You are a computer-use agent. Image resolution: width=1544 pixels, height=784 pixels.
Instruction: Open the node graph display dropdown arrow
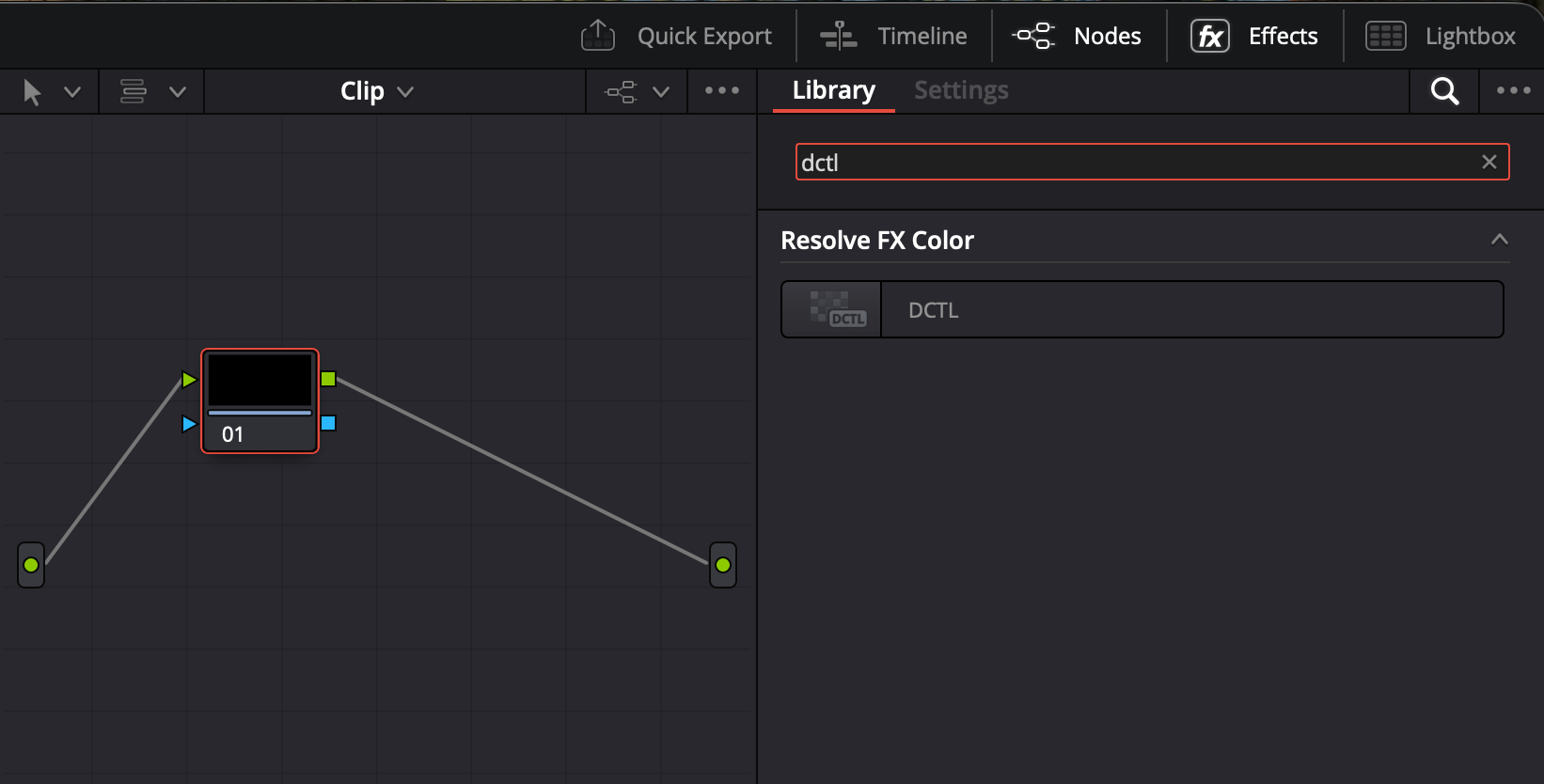point(661,91)
